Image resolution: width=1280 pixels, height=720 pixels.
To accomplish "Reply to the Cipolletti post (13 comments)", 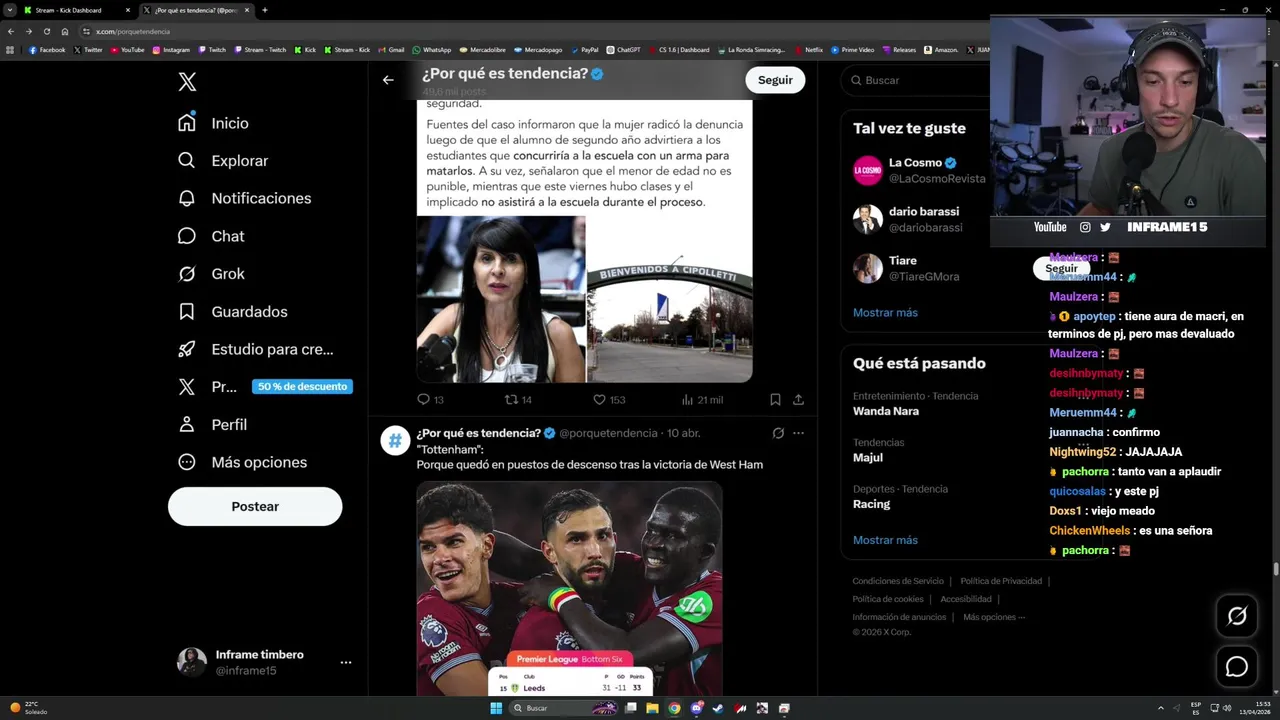I will pyautogui.click(x=430, y=399).
